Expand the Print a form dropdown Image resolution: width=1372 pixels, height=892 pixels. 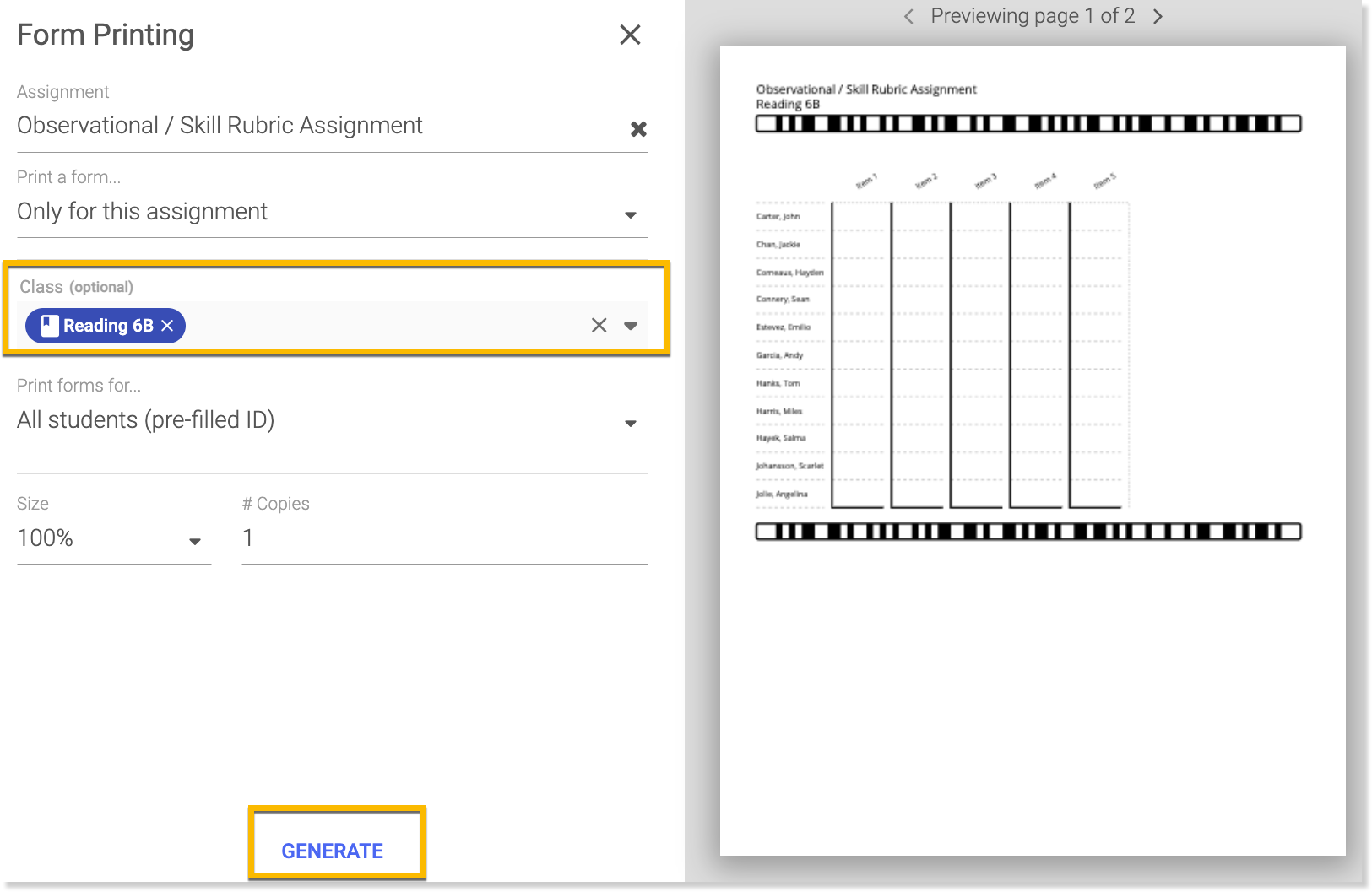(630, 215)
